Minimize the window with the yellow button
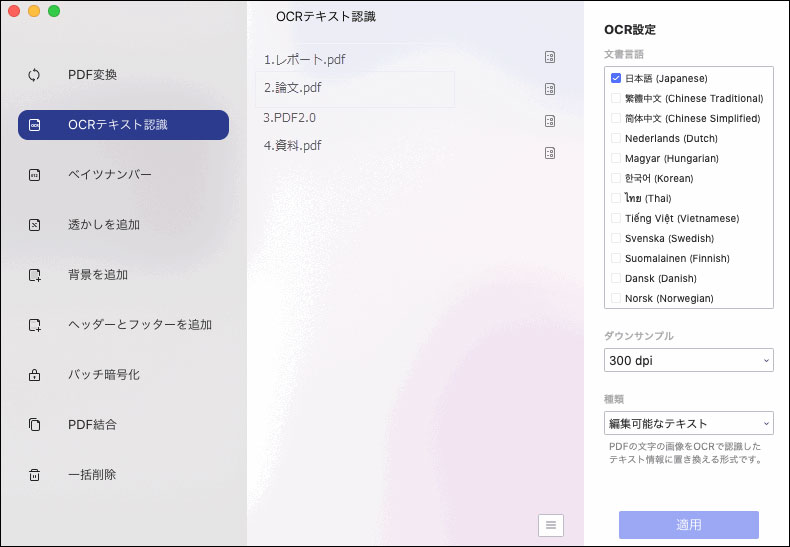 (34, 11)
